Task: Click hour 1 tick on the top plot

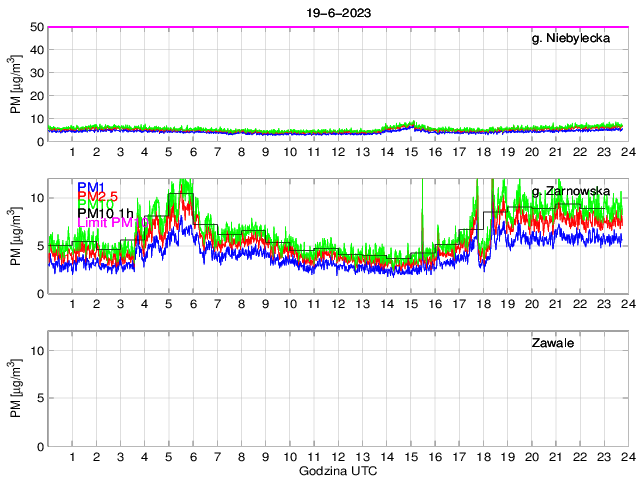Action: point(72,151)
